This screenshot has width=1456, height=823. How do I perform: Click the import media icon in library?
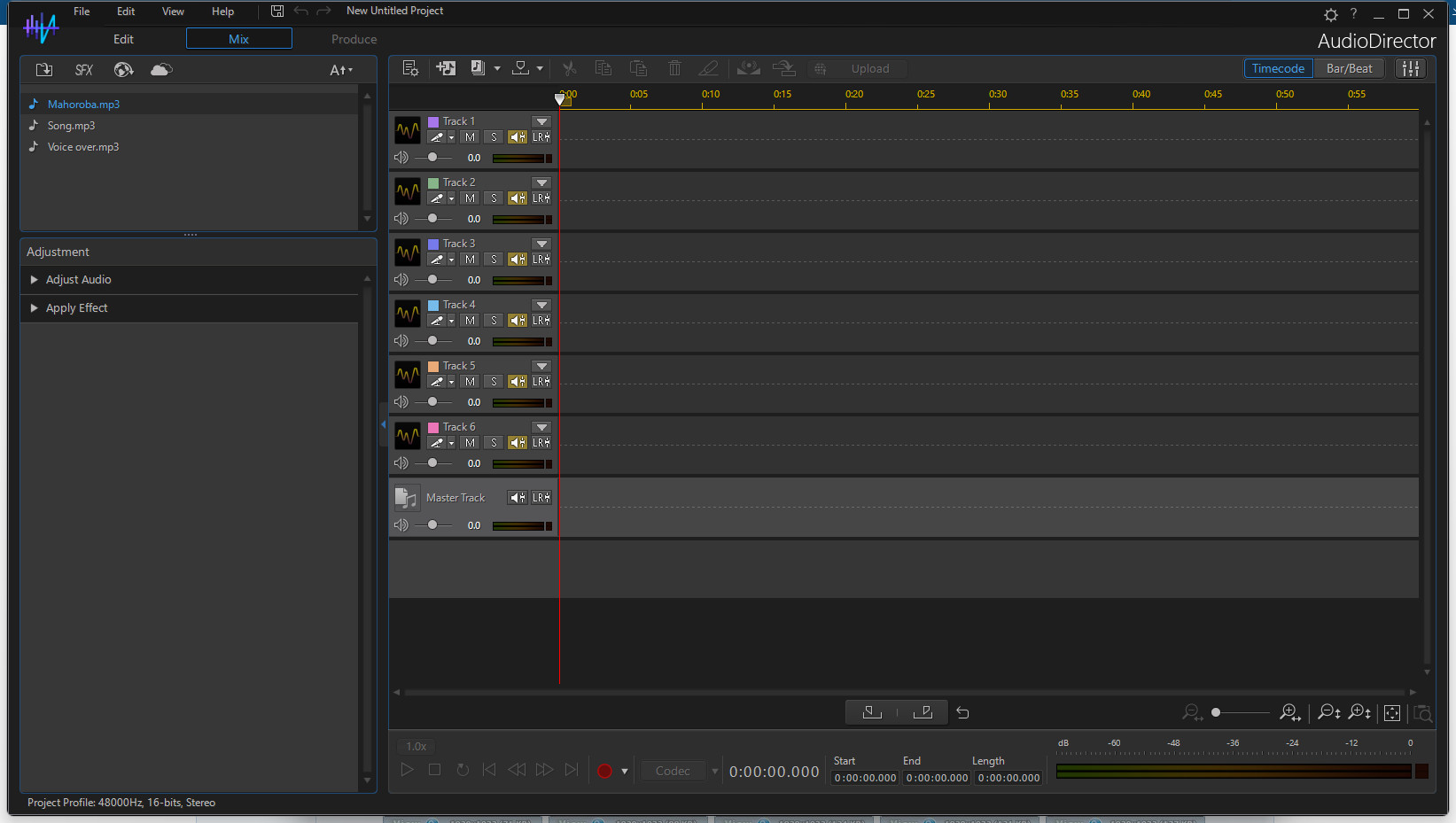click(44, 70)
